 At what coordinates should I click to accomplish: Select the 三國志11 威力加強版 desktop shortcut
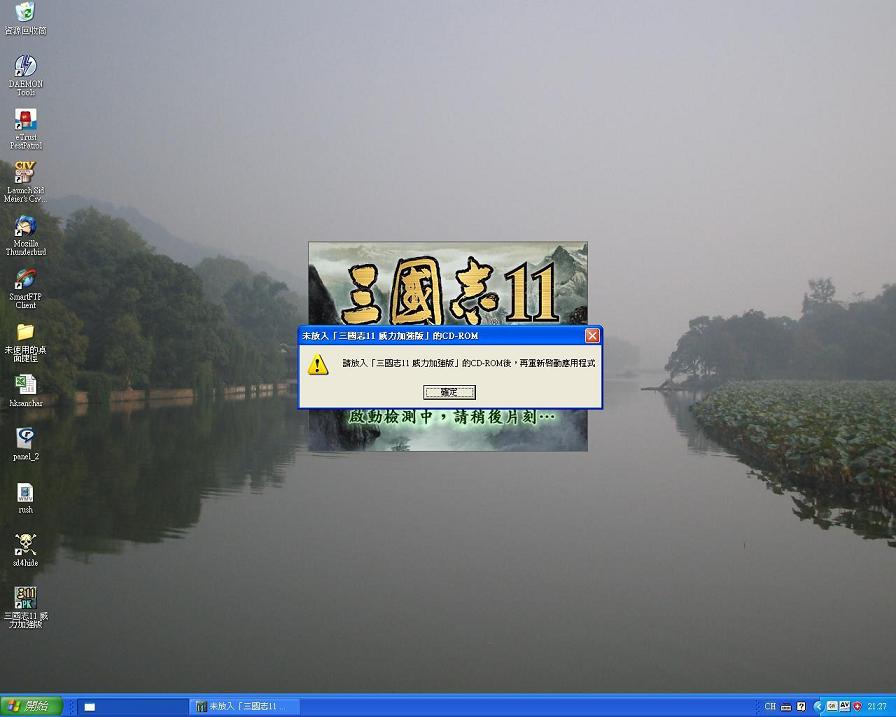click(x=25, y=607)
